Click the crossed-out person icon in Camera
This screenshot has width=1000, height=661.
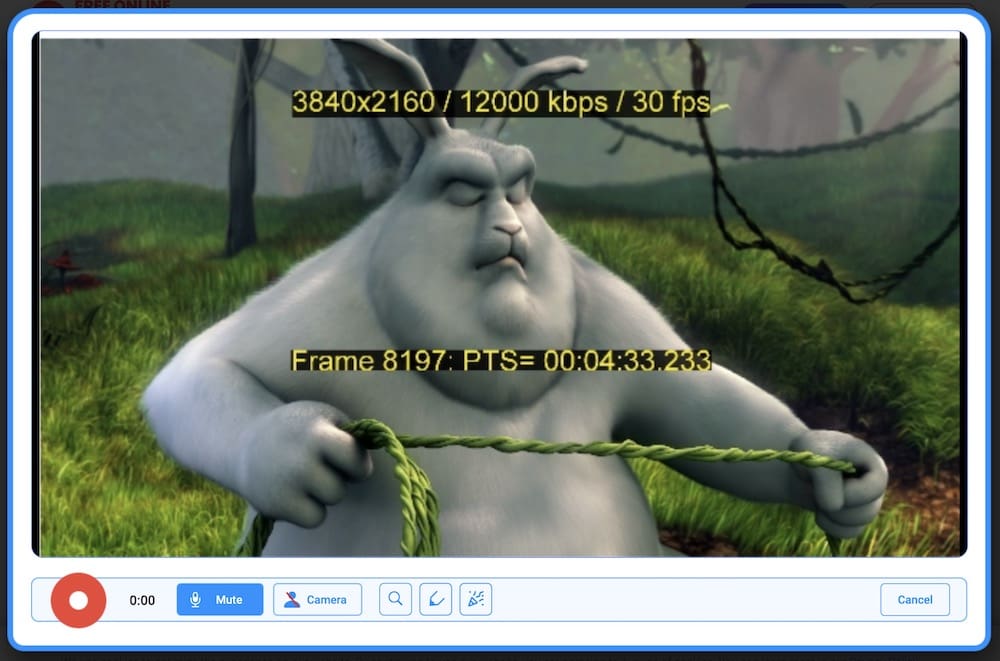[292, 600]
